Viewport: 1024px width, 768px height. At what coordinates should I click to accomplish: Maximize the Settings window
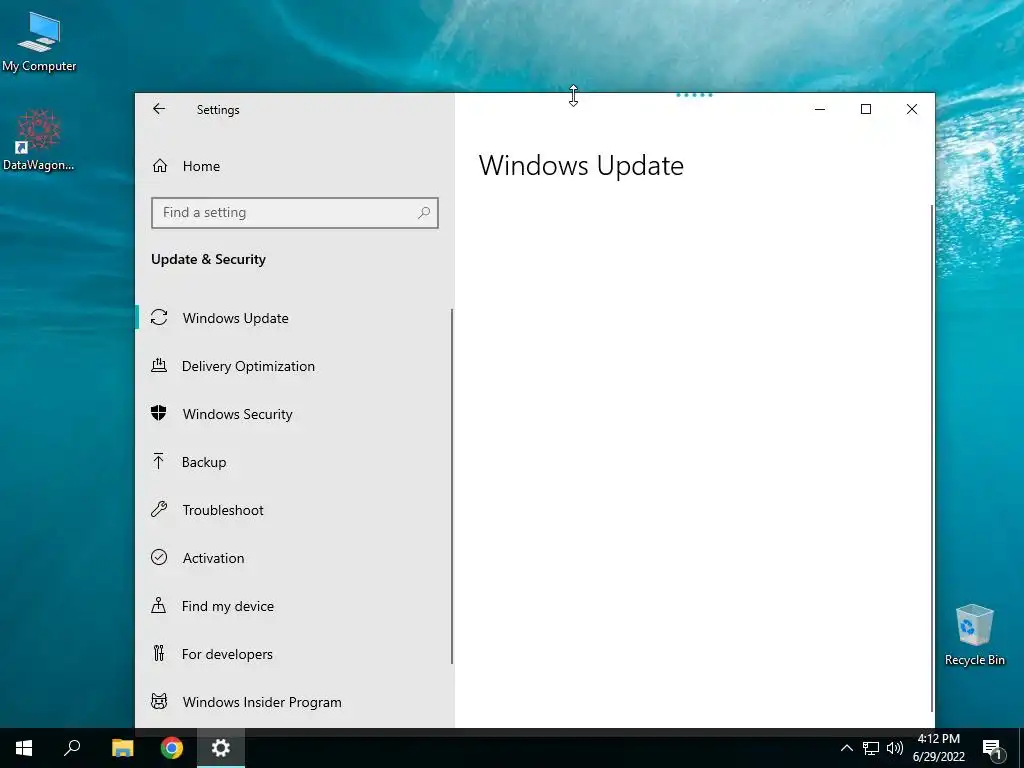coord(866,109)
